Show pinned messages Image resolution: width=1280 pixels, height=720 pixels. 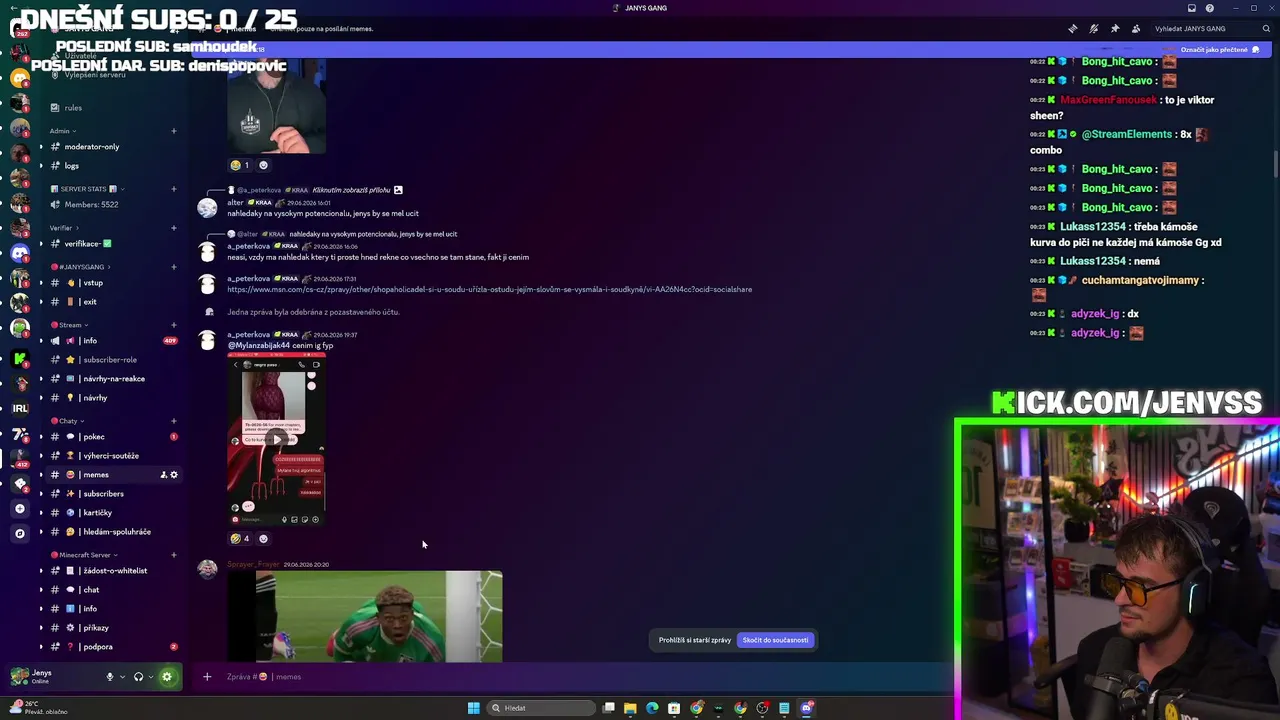1115,29
